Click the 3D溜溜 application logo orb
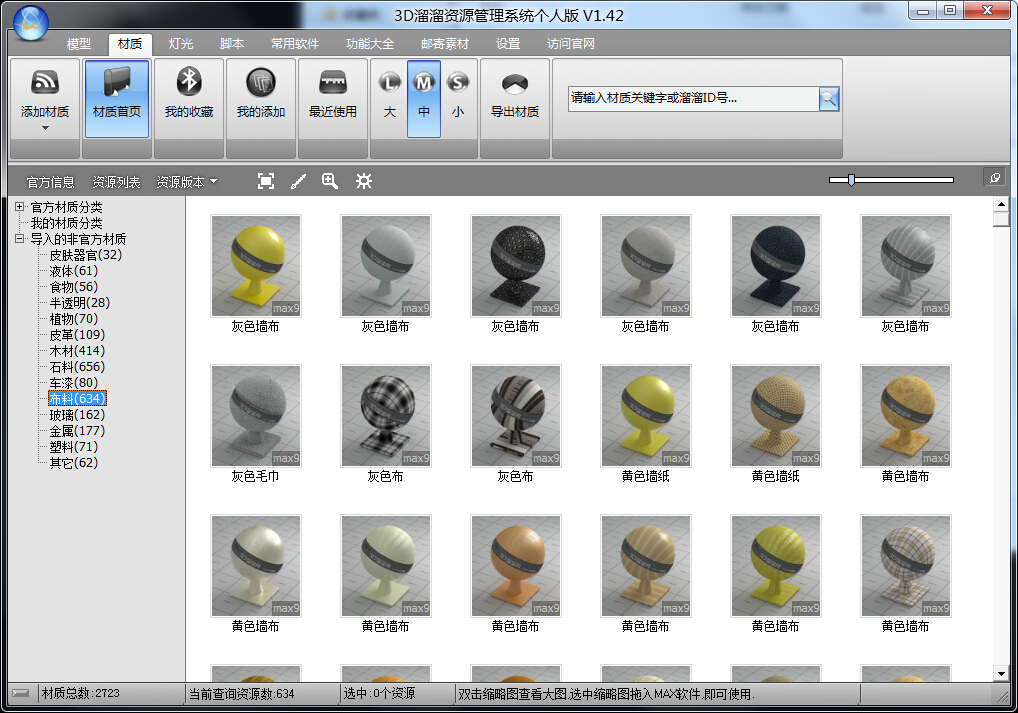Viewport: 1018px width, 713px height. pyautogui.click(x=31, y=23)
